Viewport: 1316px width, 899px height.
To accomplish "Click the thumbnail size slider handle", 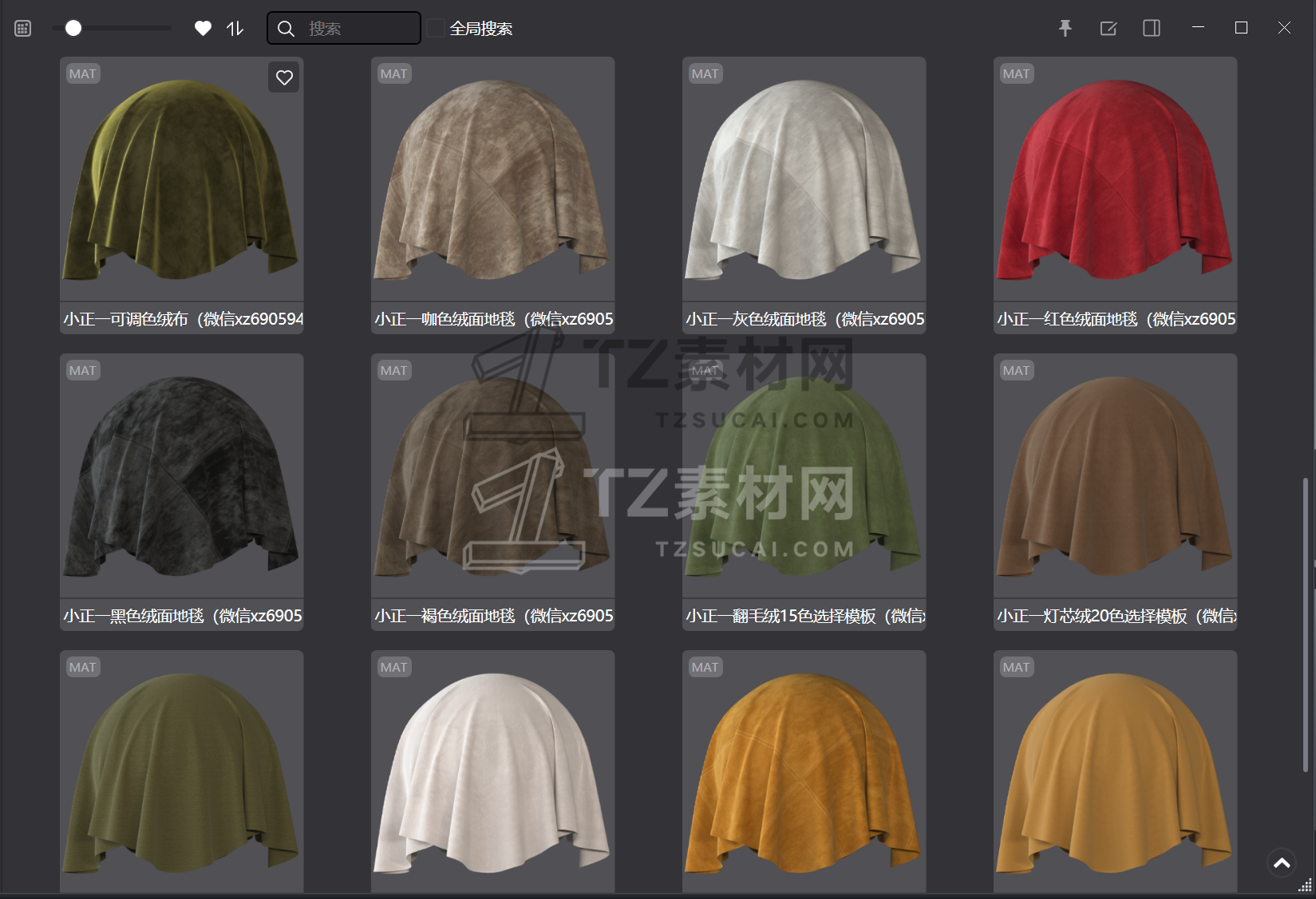I will pyautogui.click(x=73, y=29).
